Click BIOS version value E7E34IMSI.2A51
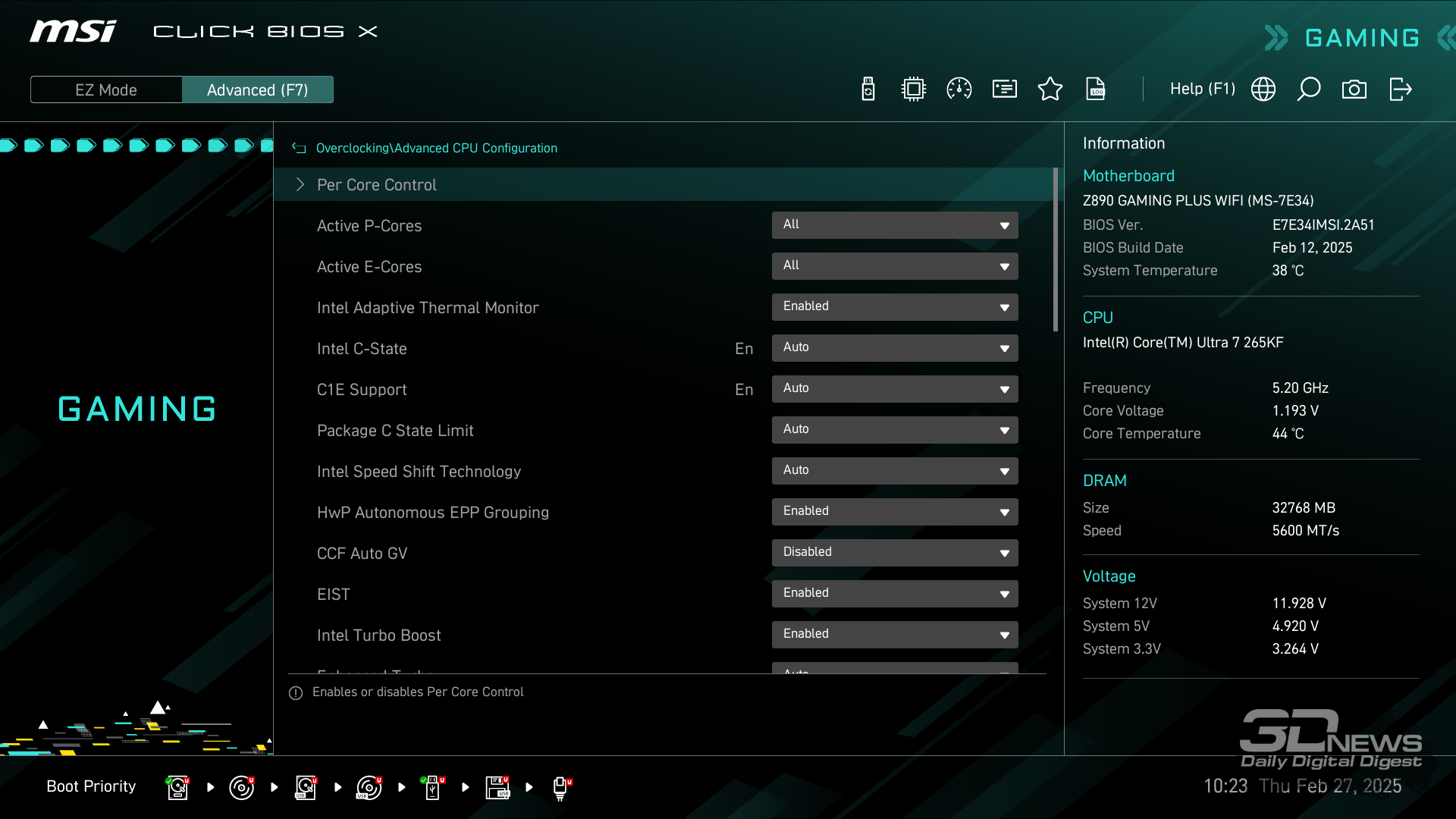The image size is (1456, 819). pyautogui.click(x=1323, y=225)
